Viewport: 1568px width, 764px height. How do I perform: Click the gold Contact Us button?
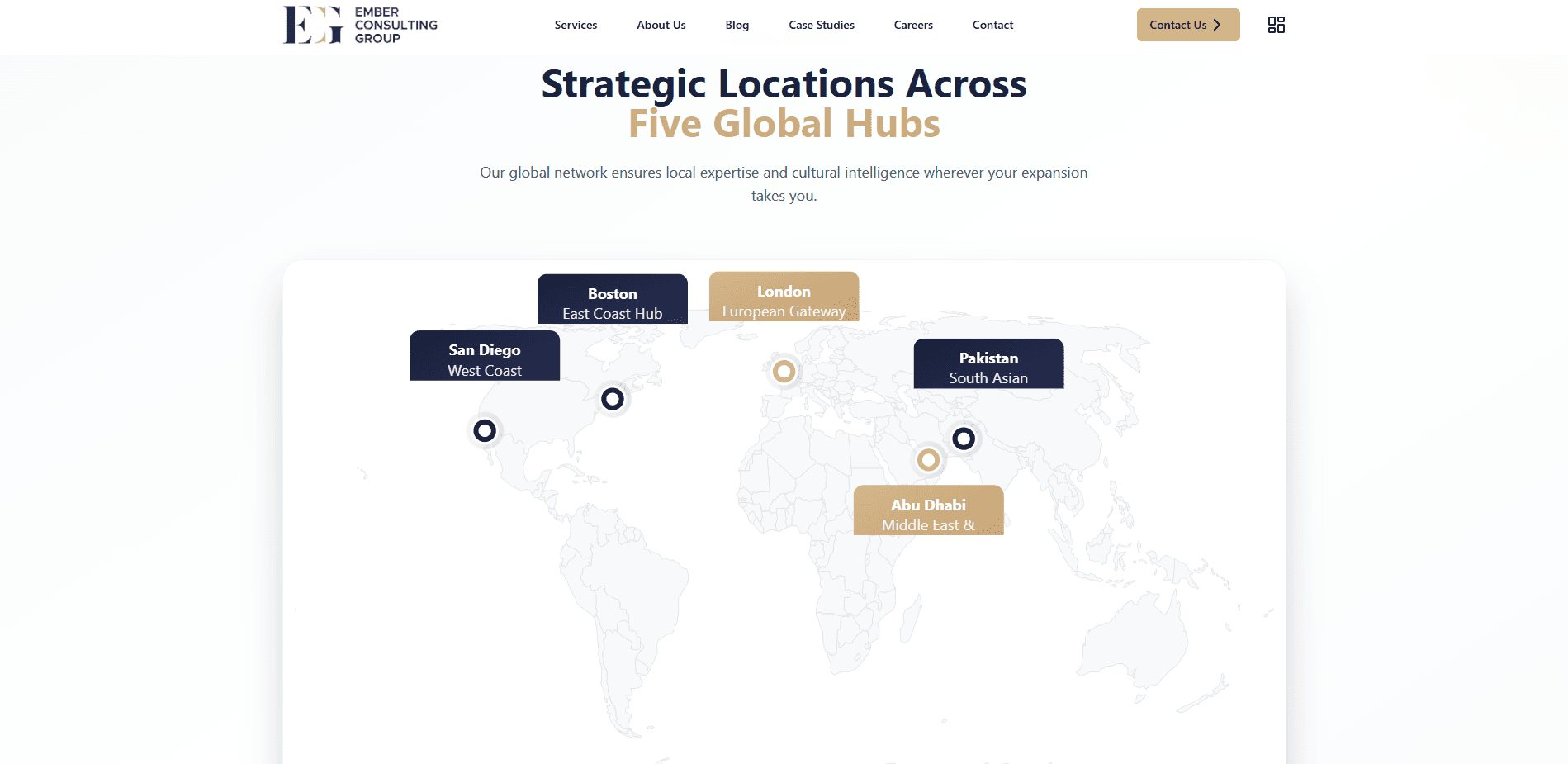click(1188, 25)
